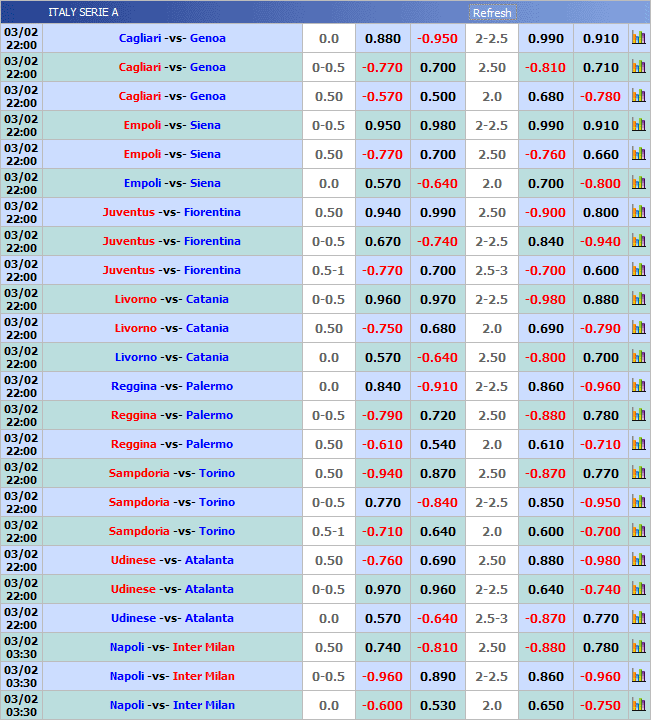Click the Refresh button in header
651x720 pixels.
491,13
